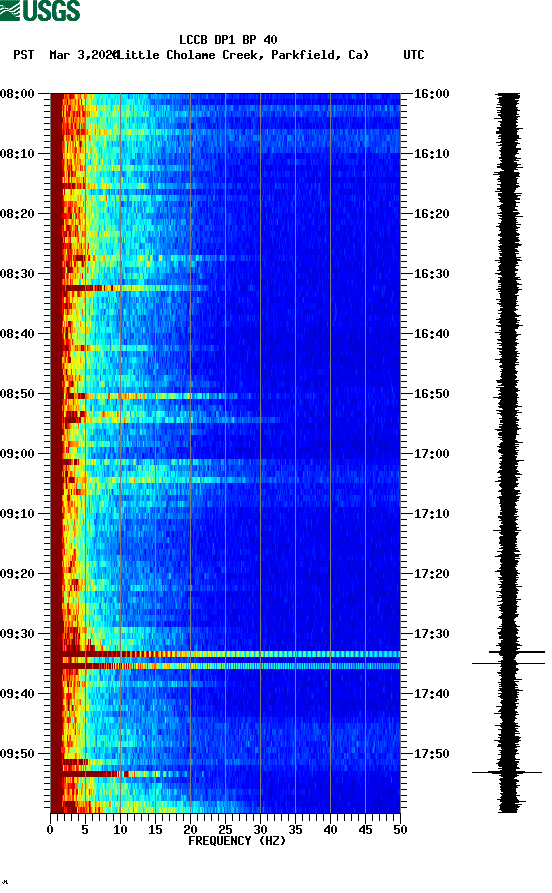Click the '08:00' PST time label

(x=17, y=94)
